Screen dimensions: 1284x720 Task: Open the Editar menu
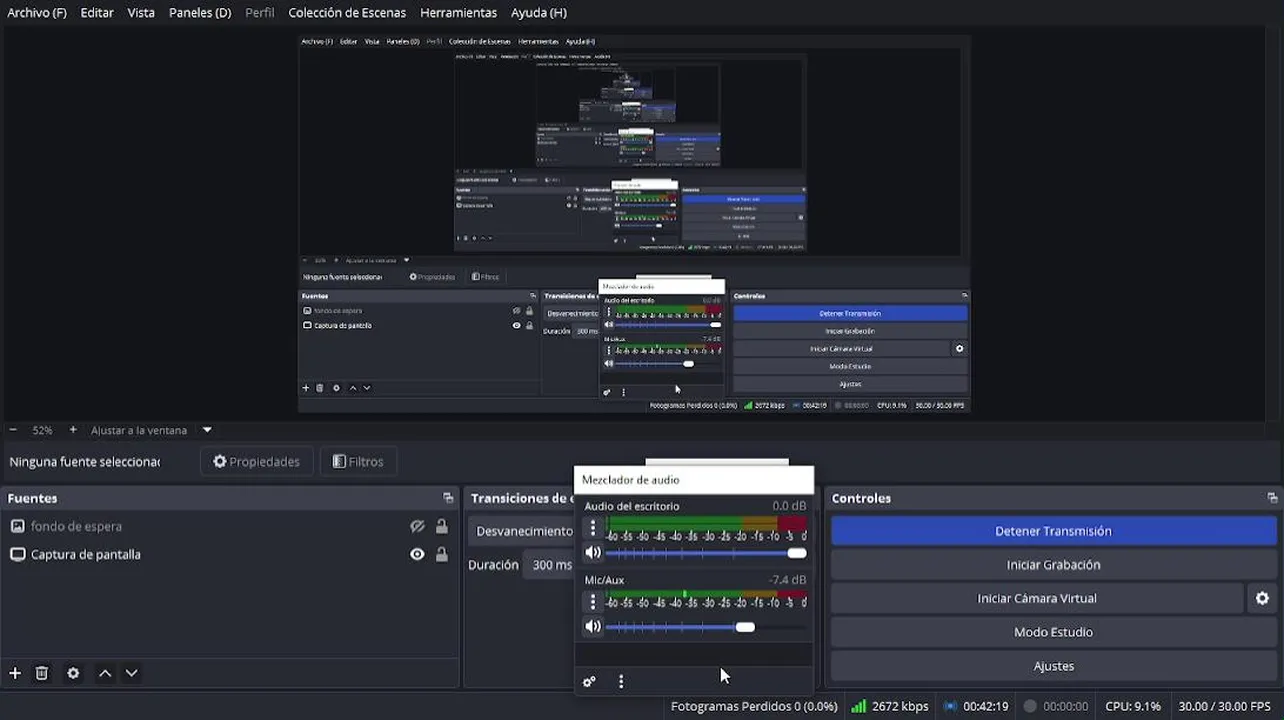tap(97, 12)
